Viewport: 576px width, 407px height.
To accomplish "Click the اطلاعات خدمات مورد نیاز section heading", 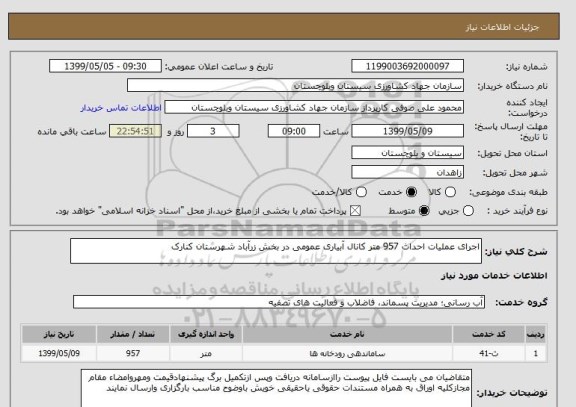I will coord(494,276).
